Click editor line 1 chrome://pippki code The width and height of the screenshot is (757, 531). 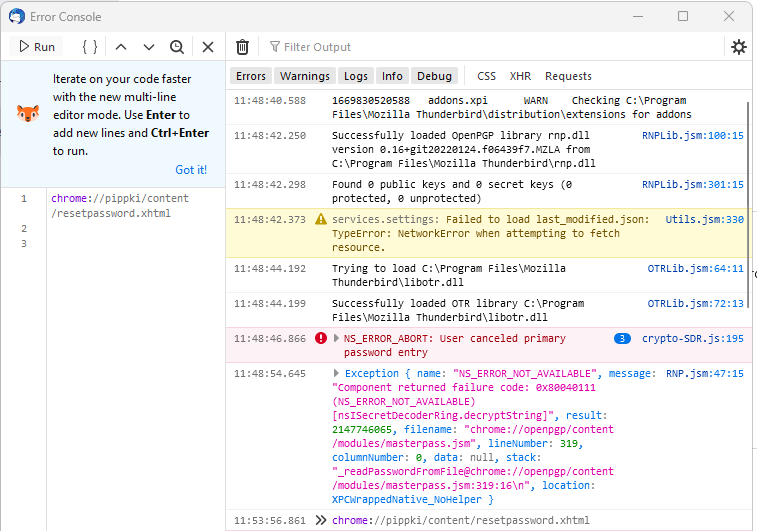click(120, 206)
